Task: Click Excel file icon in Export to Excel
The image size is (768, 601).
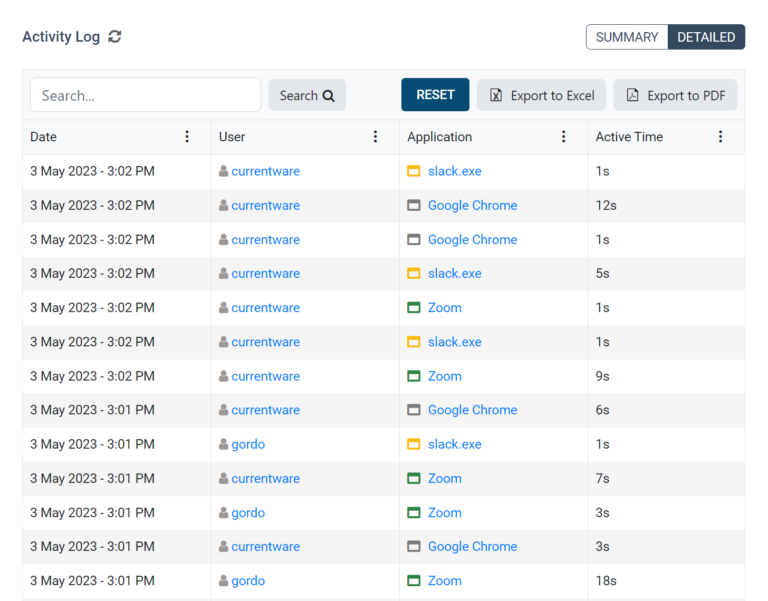Action: [496, 95]
